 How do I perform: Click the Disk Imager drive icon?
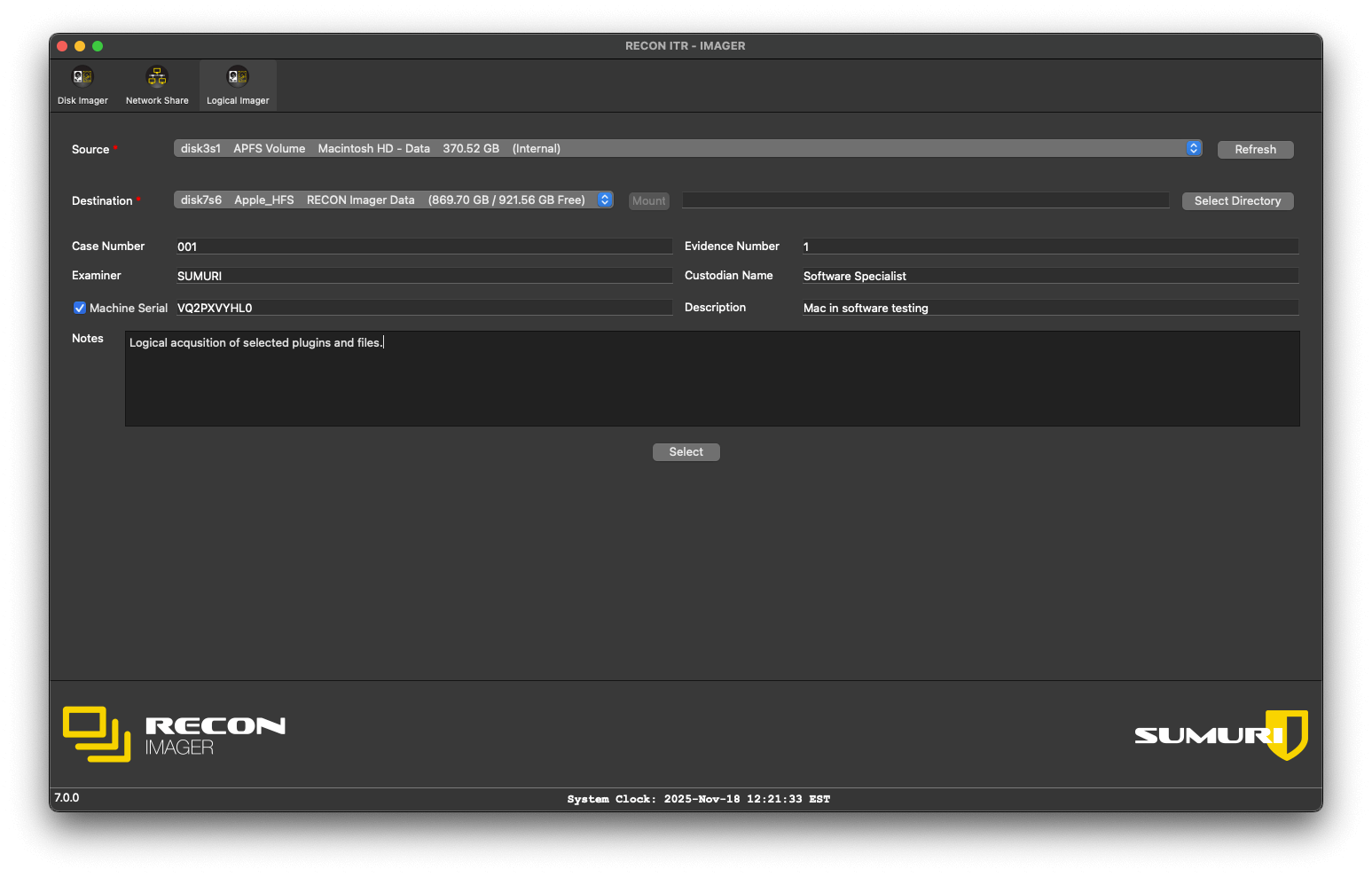82,75
